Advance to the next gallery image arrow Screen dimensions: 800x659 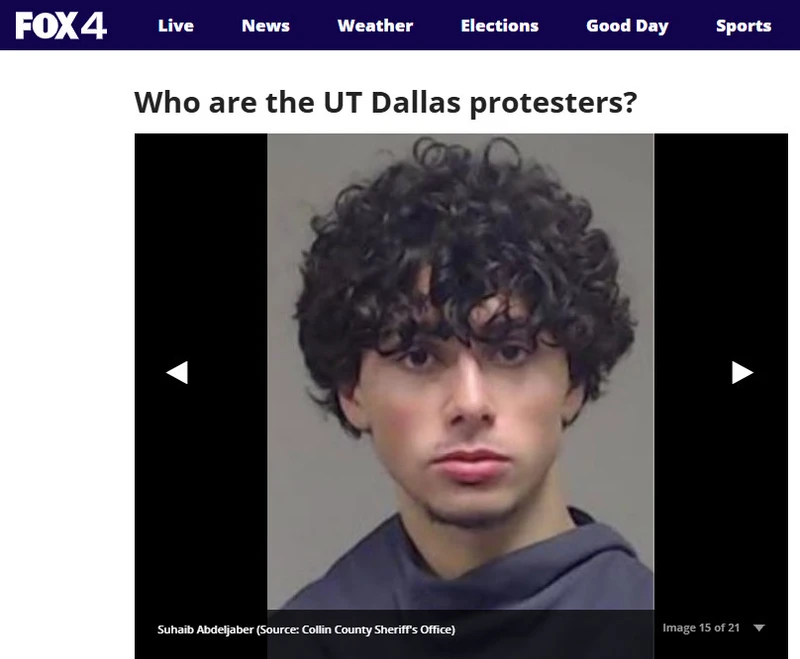coord(742,372)
